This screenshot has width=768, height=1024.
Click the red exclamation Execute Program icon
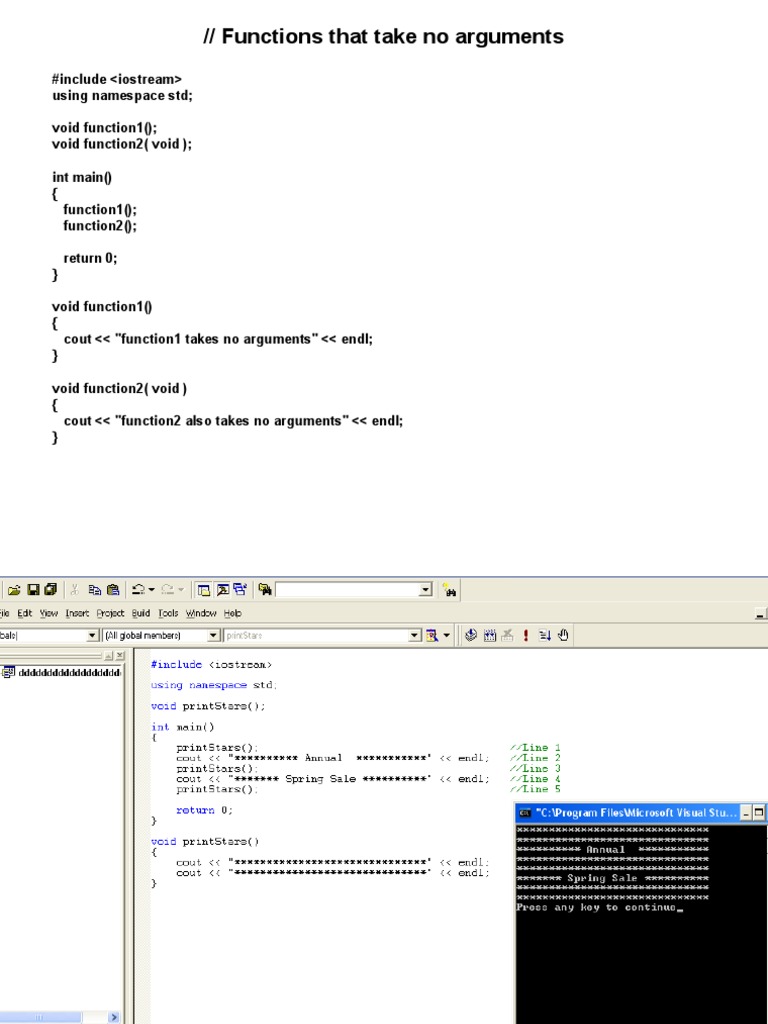tap(526, 635)
